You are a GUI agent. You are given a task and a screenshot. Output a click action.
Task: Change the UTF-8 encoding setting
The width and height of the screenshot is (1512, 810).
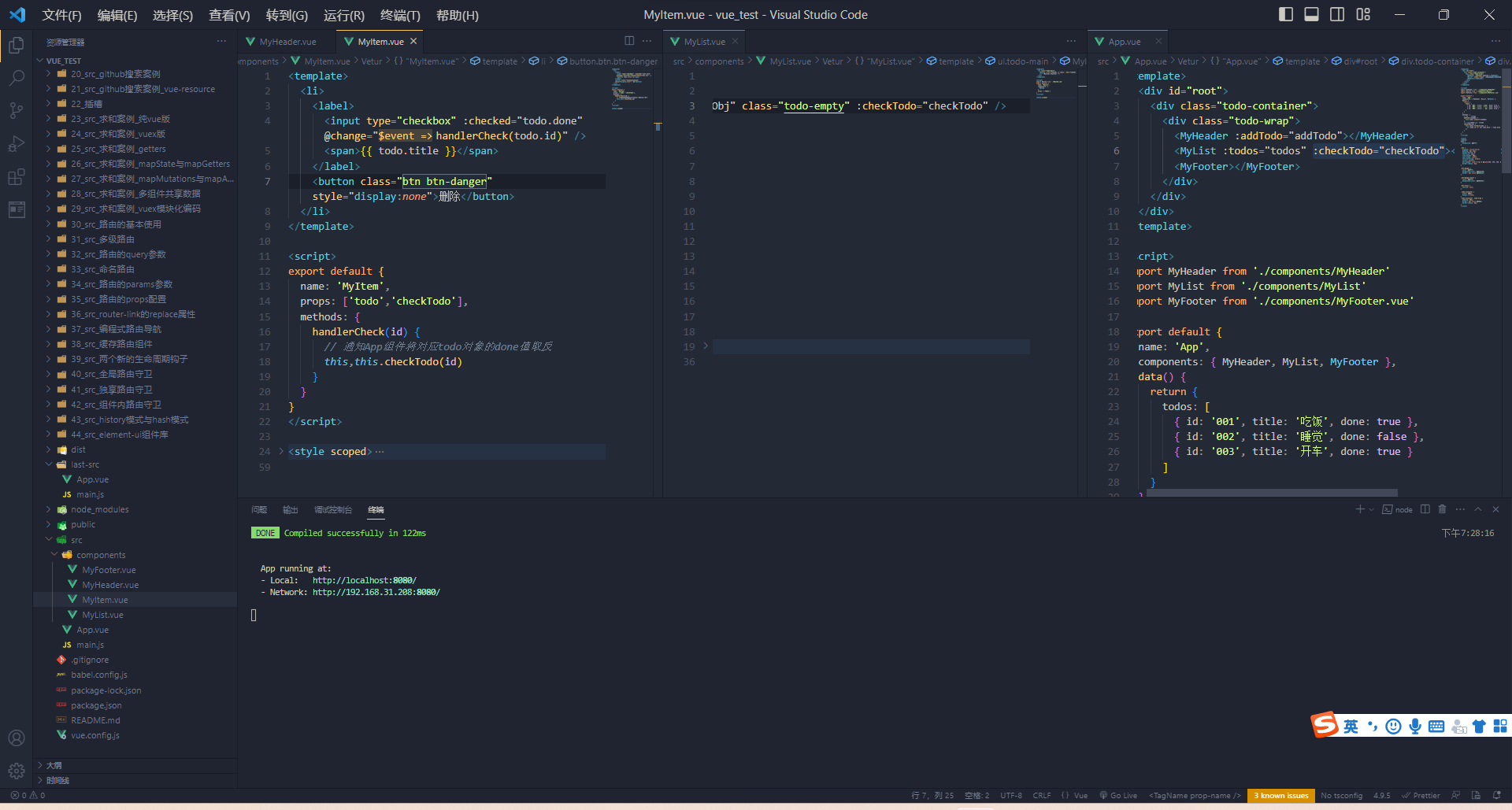click(x=1011, y=796)
